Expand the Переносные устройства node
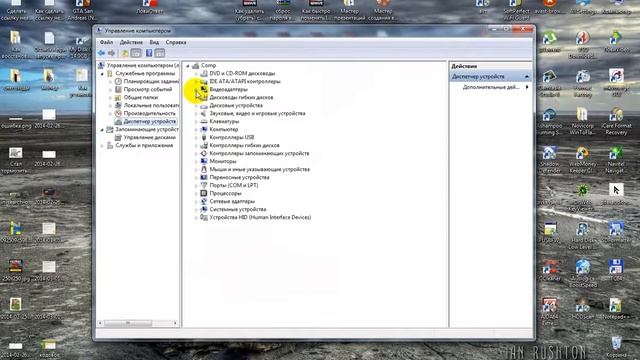 click(x=196, y=177)
